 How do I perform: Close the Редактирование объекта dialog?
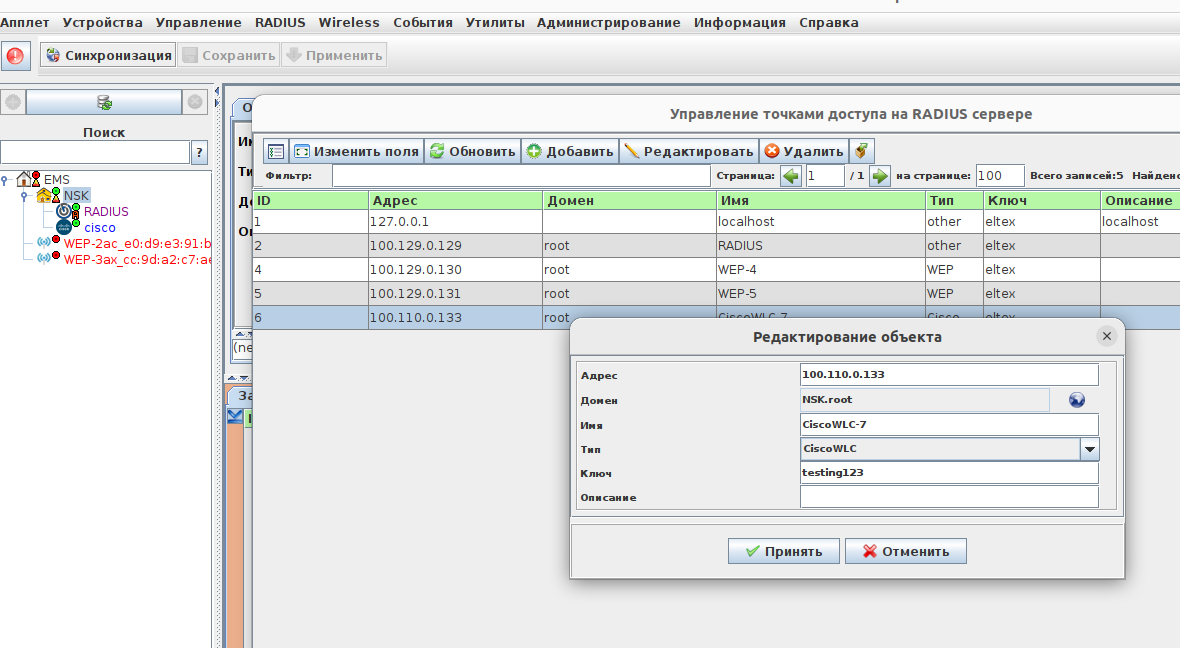point(1106,336)
